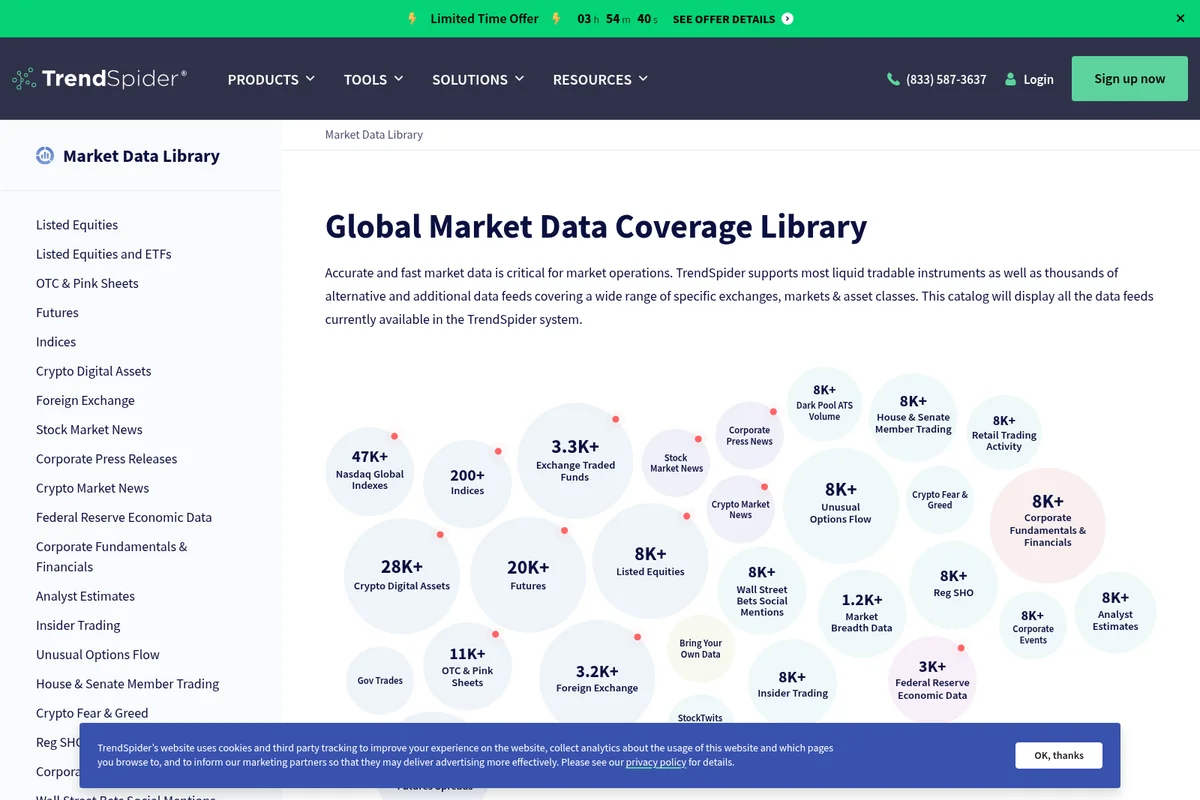
Task: Open the privacy policy link
Action: coord(655,762)
